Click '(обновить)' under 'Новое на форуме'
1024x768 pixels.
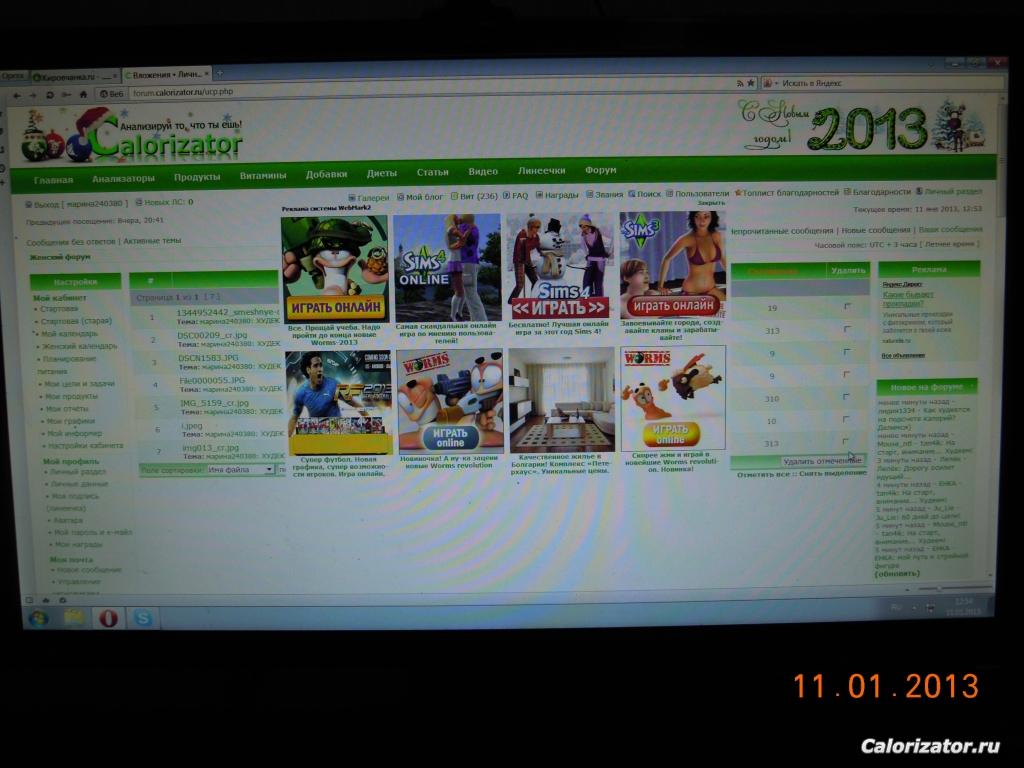click(897, 573)
